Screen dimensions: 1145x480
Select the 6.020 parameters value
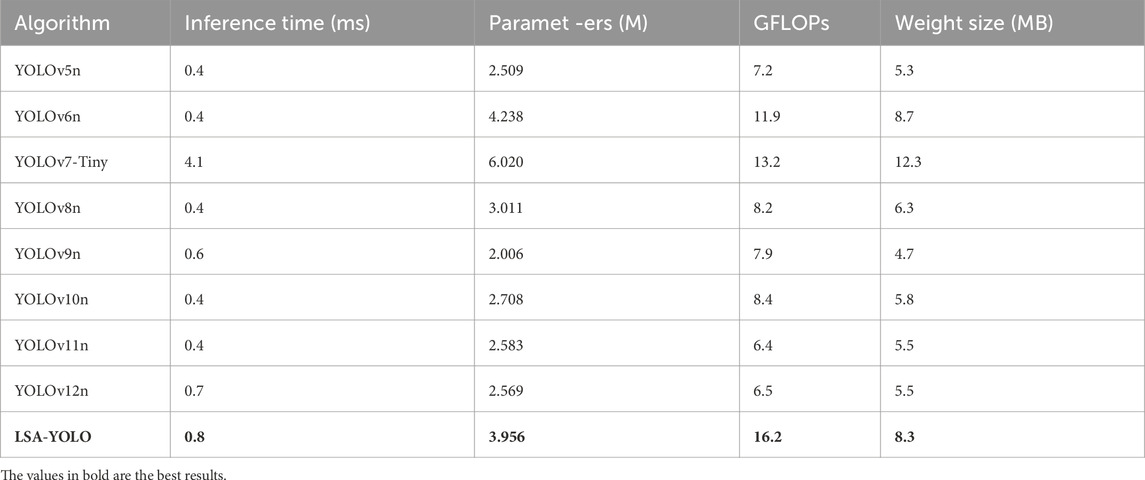507,162
